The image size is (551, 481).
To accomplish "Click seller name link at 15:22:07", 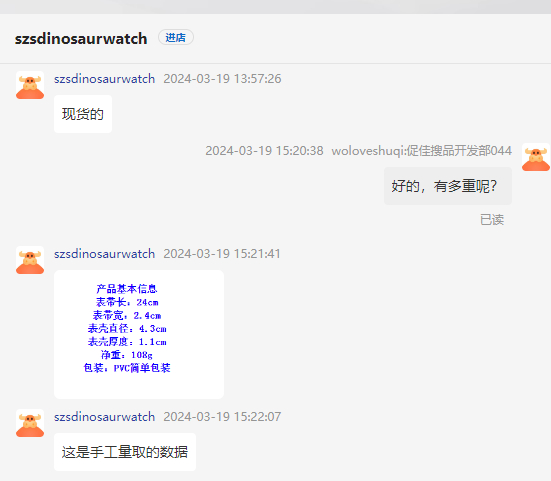I will pos(104,417).
